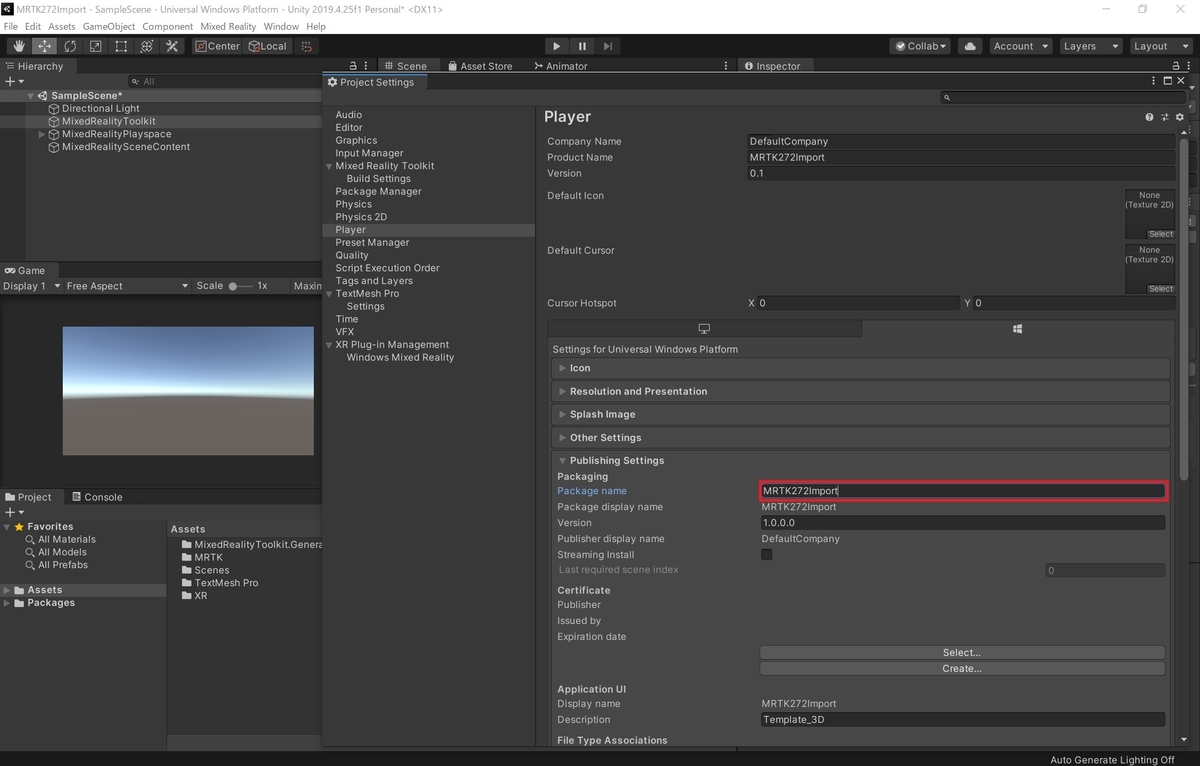Image resolution: width=1200 pixels, height=766 pixels.
Task: Click the Play button
Action: [557, 46]
